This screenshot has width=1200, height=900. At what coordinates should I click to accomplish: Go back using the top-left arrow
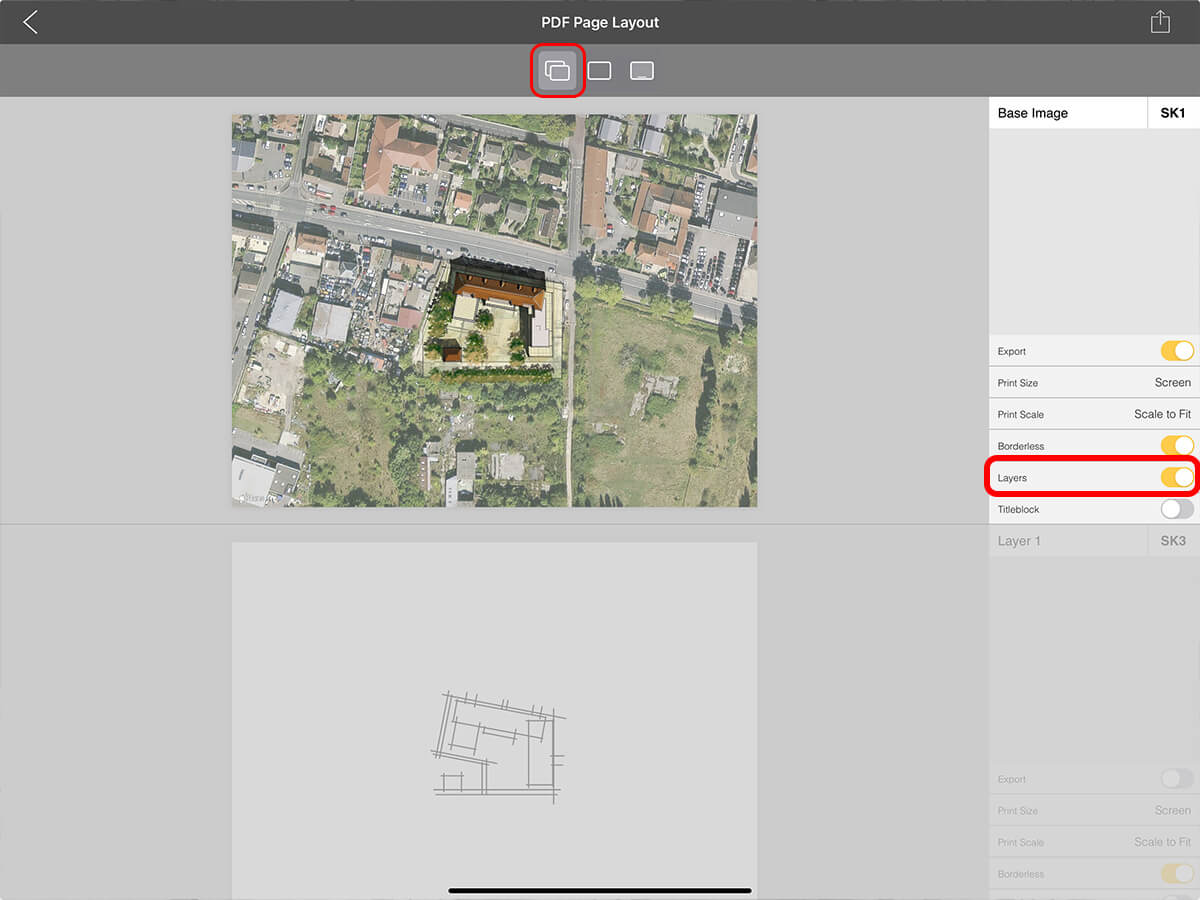point(31,22)
